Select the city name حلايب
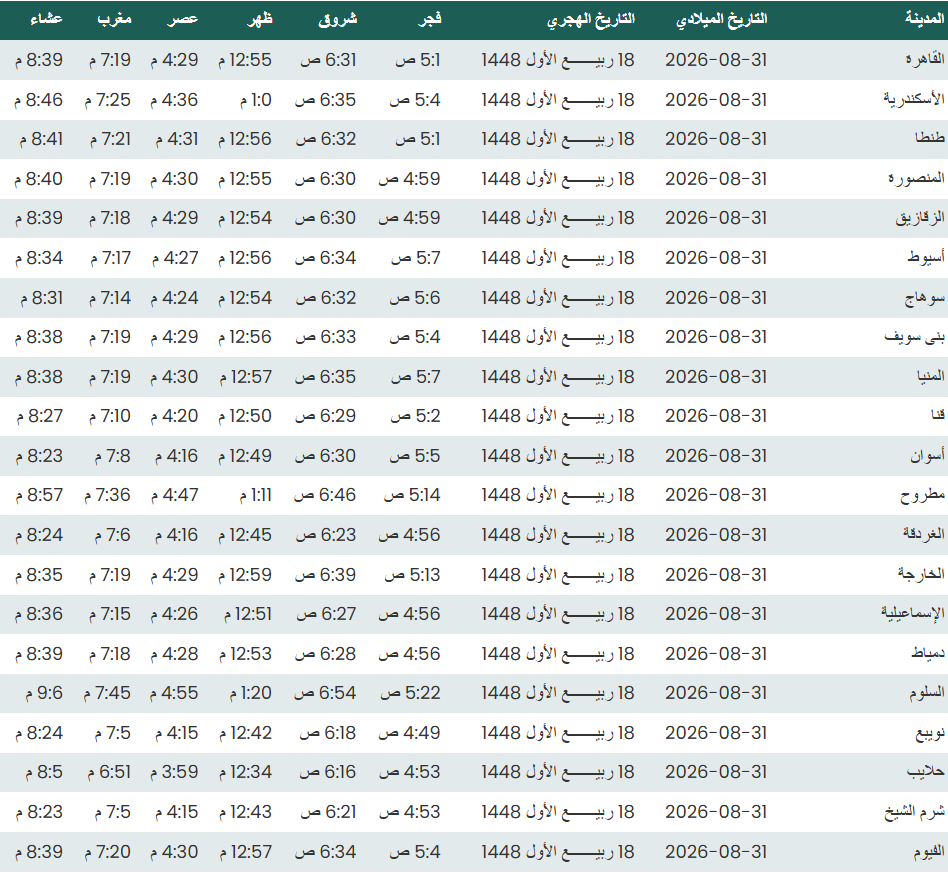The height and width of the screenshot is (876, 948). (926, 772)
